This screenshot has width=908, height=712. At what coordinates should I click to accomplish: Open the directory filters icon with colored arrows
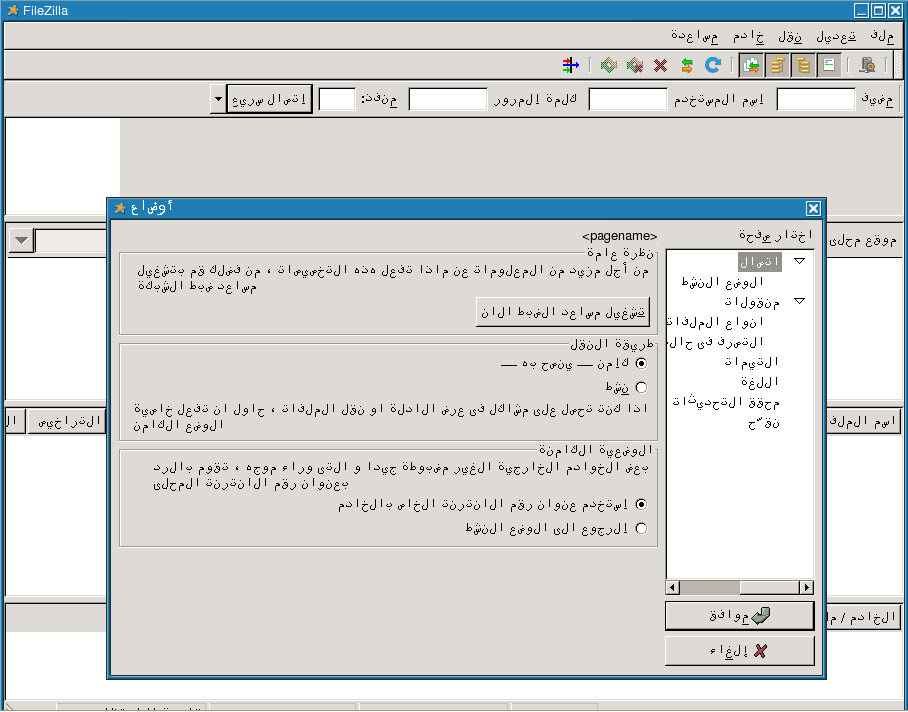[x=570, y=65]
